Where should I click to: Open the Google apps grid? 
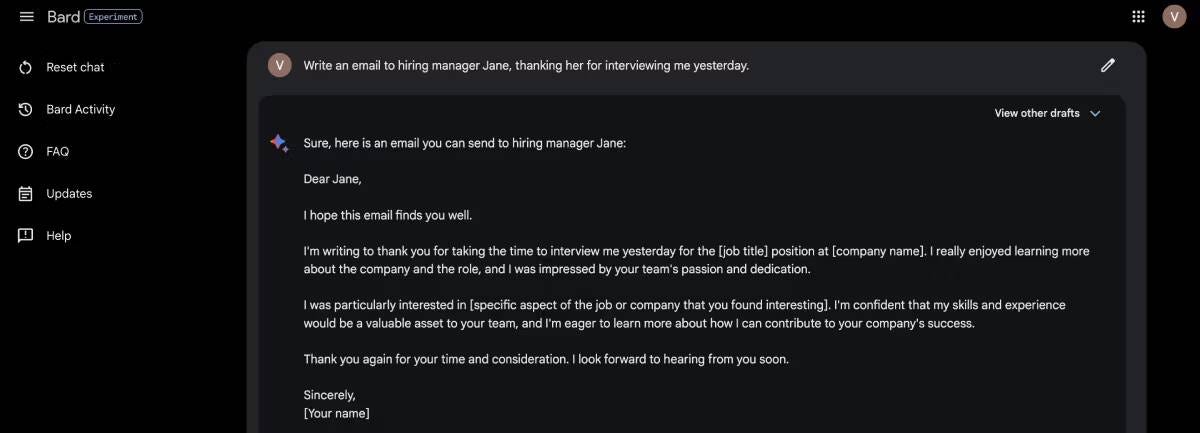pyautogui.click(x=1138, y=16)
